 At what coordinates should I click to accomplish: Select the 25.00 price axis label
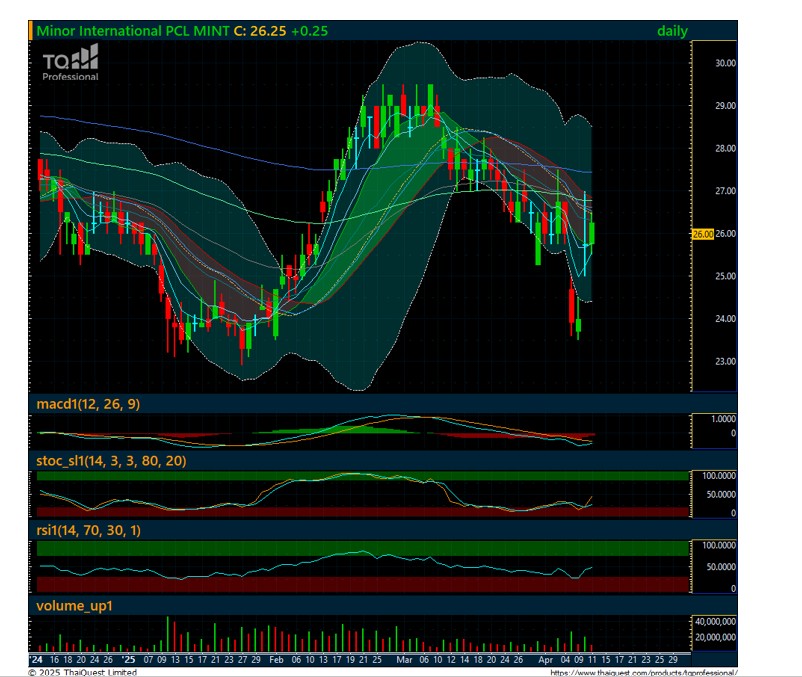tap(725, 277)
